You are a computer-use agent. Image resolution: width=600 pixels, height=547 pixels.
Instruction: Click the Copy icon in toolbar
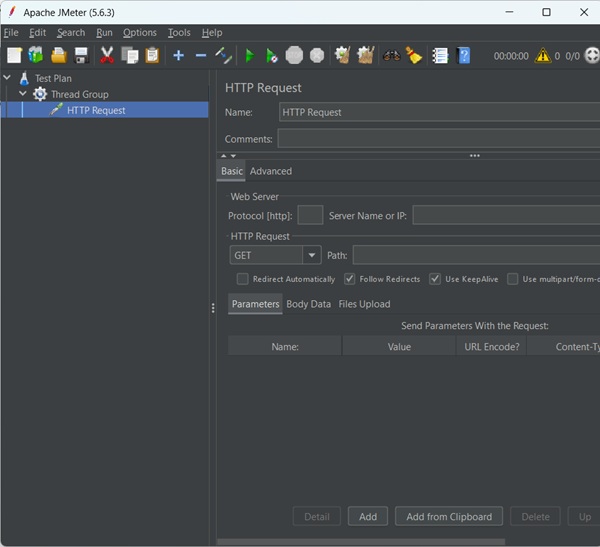point(130,56)
